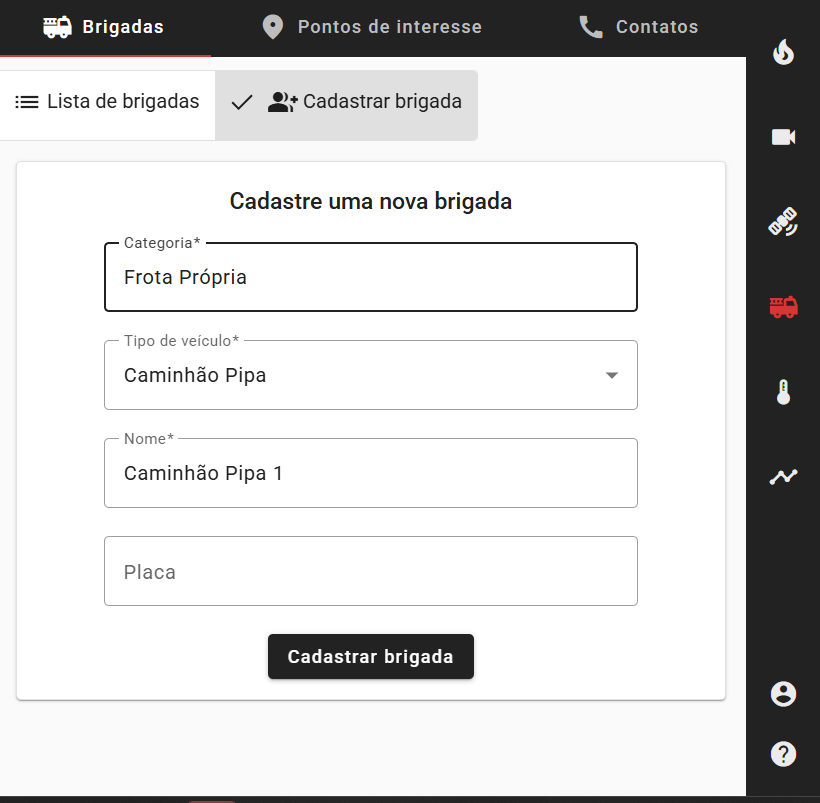Open the line chart sidebar icon
The image size is (820, 803).
tap(783, 477)
